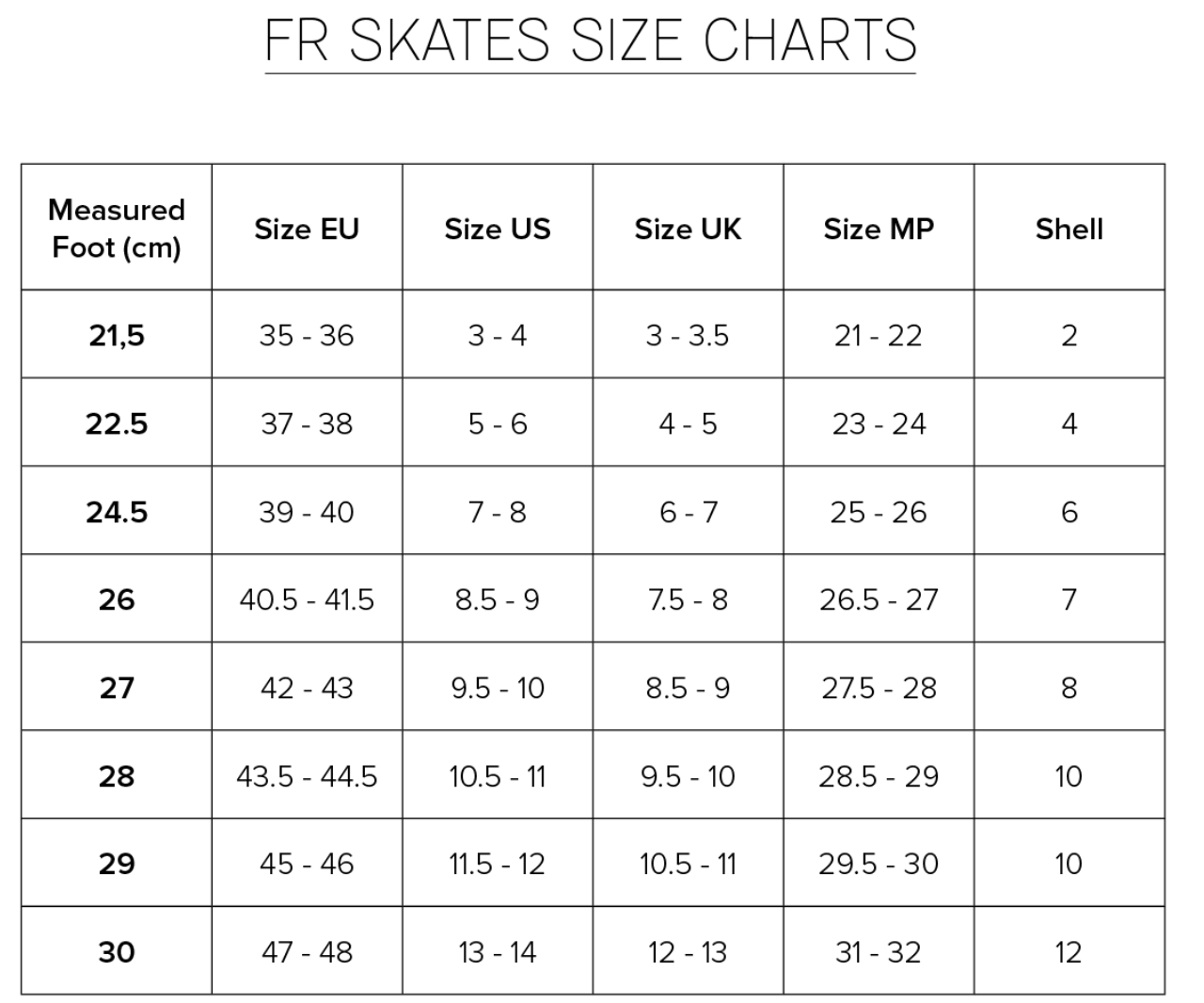
Task: Click the US size 7 - 8 cell
Action: click(498, 512)
